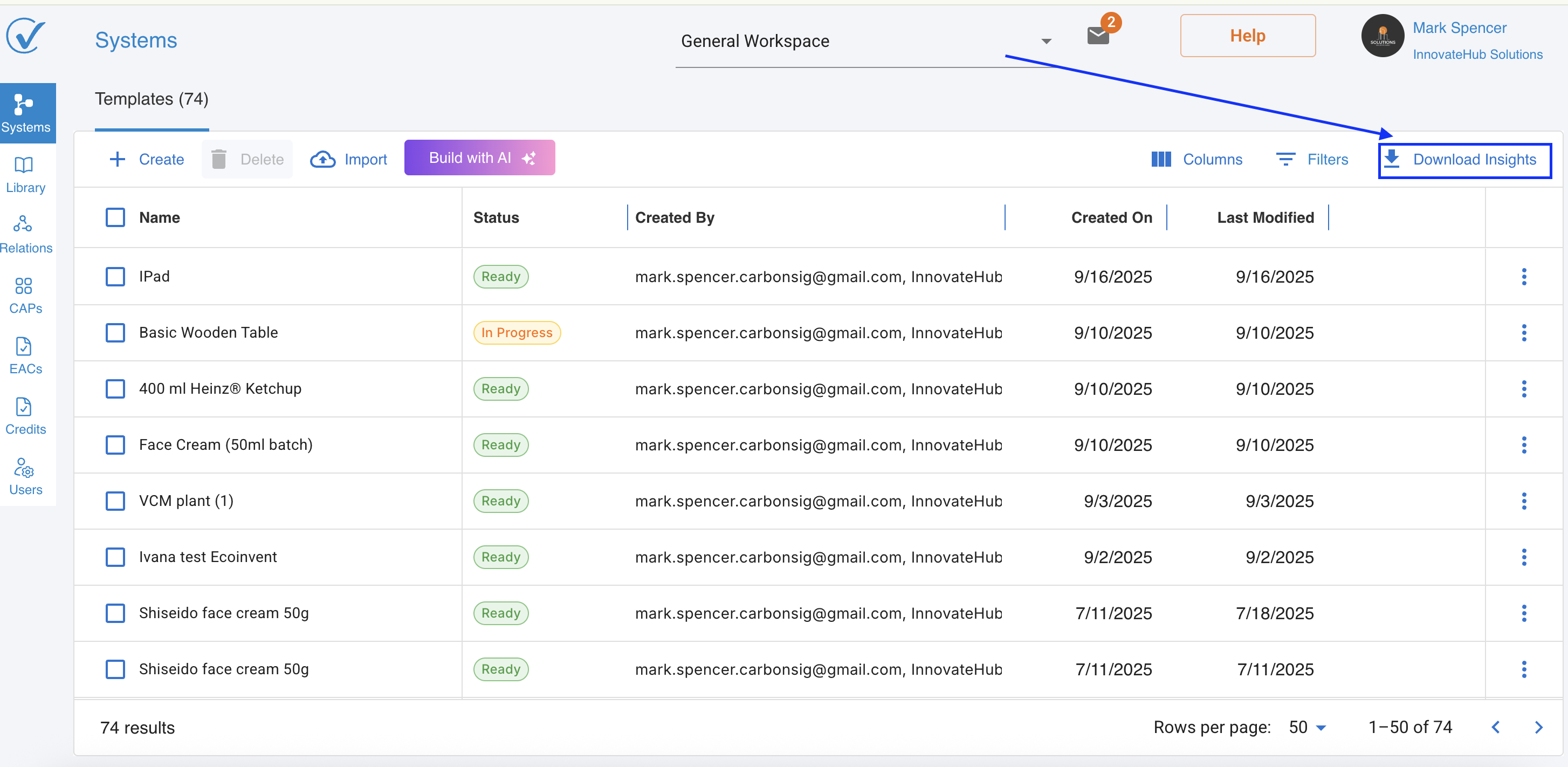Go to the next results page
This screenshot has height=767, width=1568.
tap(1538, 727)
